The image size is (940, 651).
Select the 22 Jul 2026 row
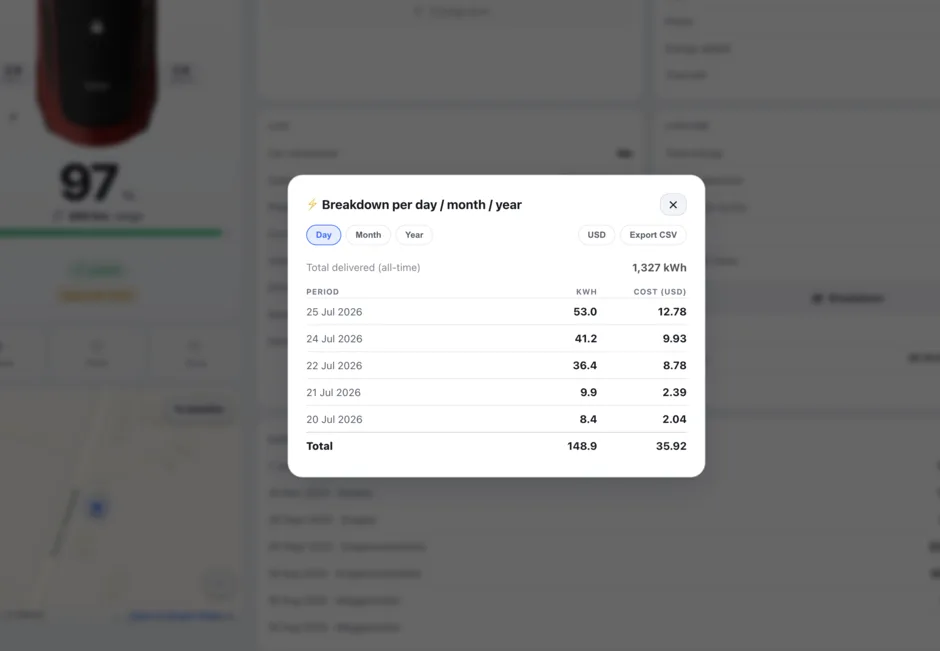(496, 366)
